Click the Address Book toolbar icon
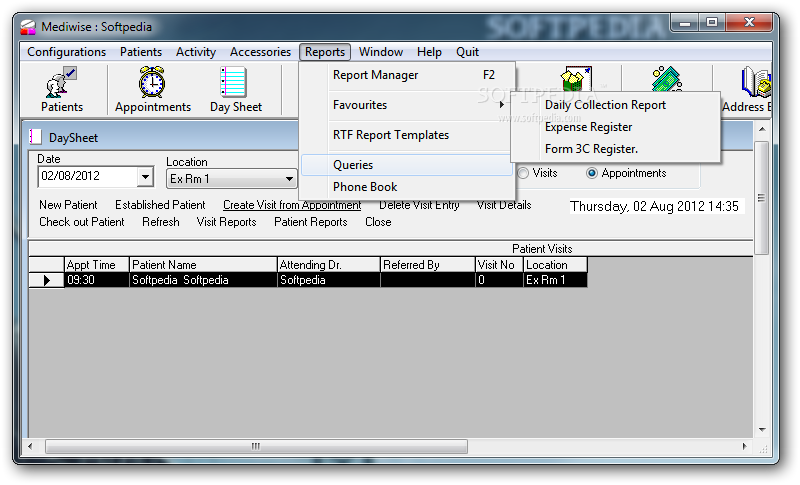 (747, 90)
